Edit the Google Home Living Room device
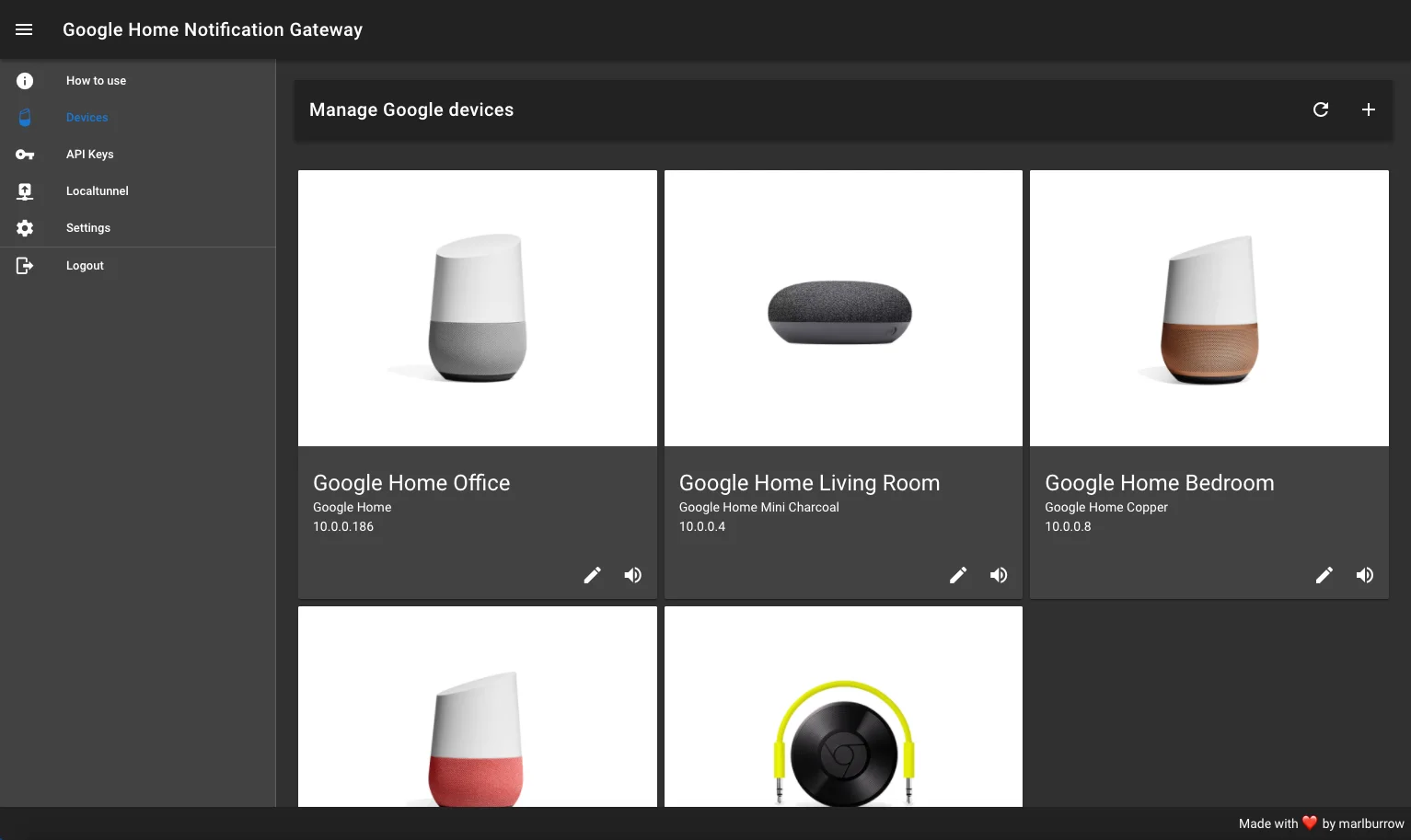This screenshot has height=840, width=1411. coord(958,575)
